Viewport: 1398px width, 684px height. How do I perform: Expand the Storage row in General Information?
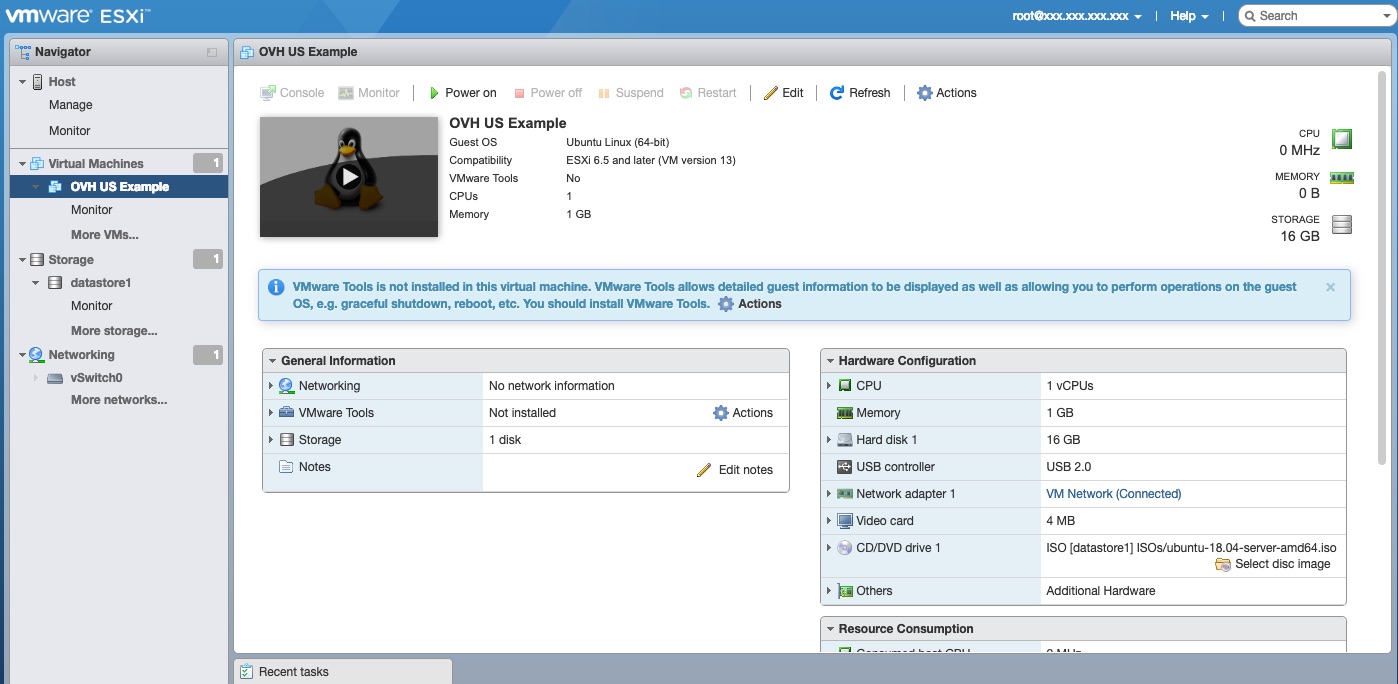(270, 440)
